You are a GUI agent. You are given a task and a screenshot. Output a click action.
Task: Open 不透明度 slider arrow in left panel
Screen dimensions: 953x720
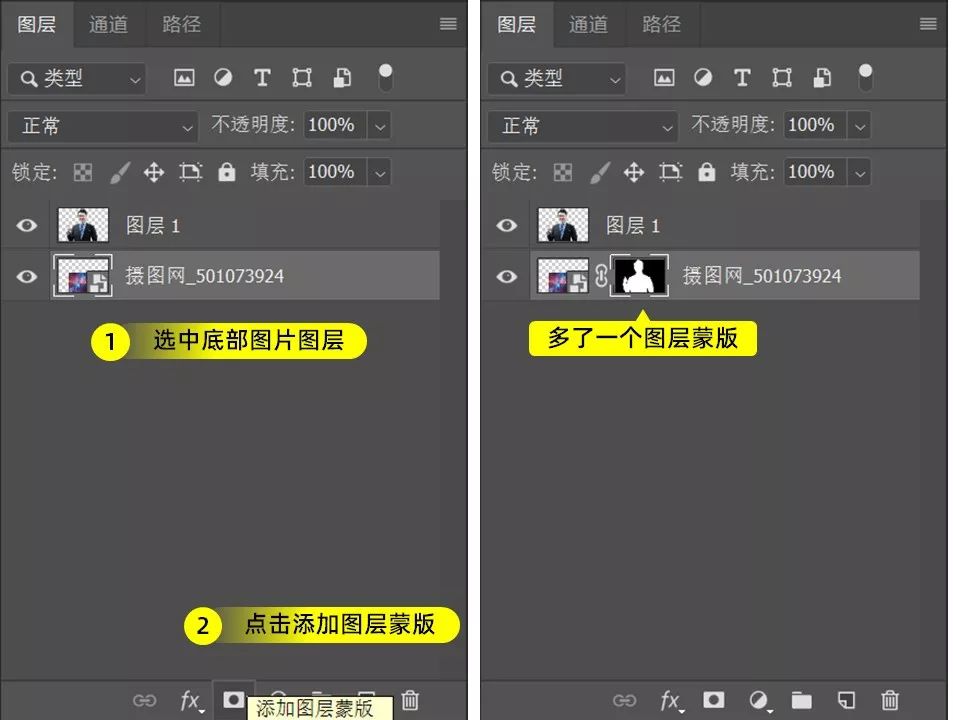[x=380, y=126]
